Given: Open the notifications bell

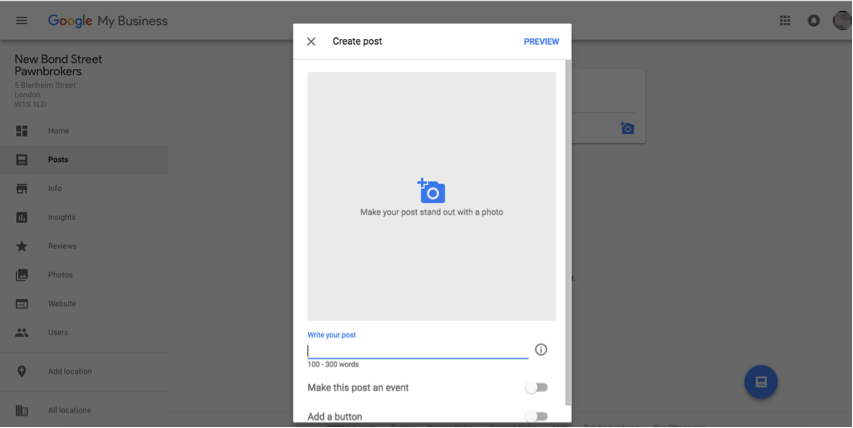Looking at the screenshot, I should [x=813, y=21].
